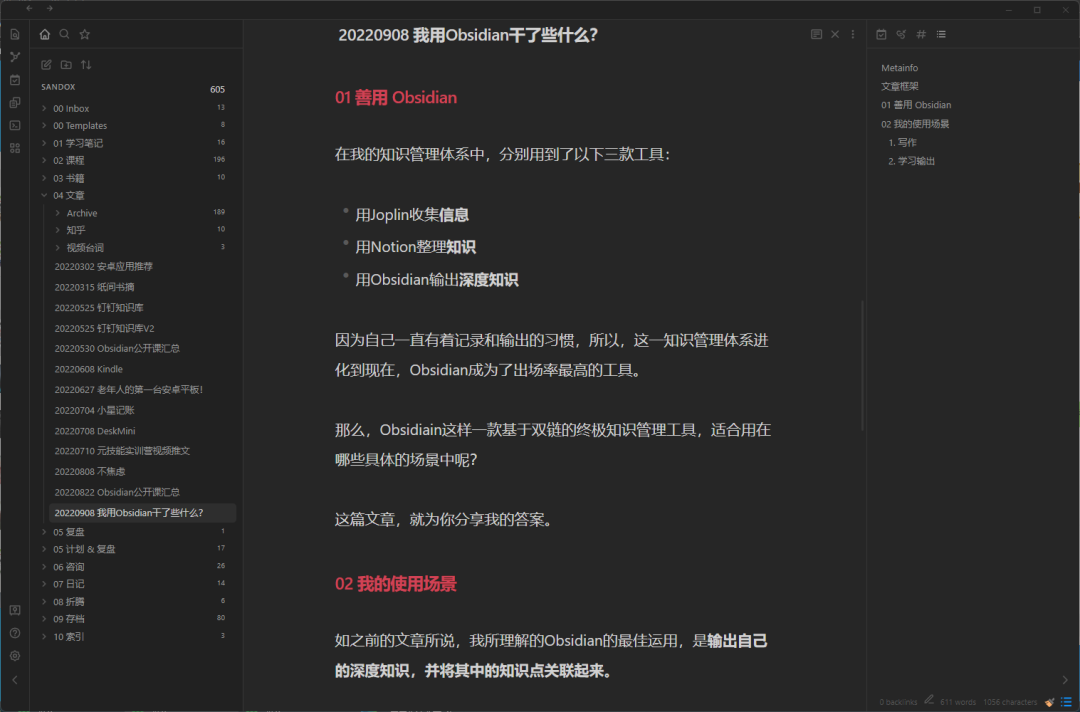Open the vault switcher ribbon icon
This screenshot has height=712, width=1080.
tap(14, 610)
